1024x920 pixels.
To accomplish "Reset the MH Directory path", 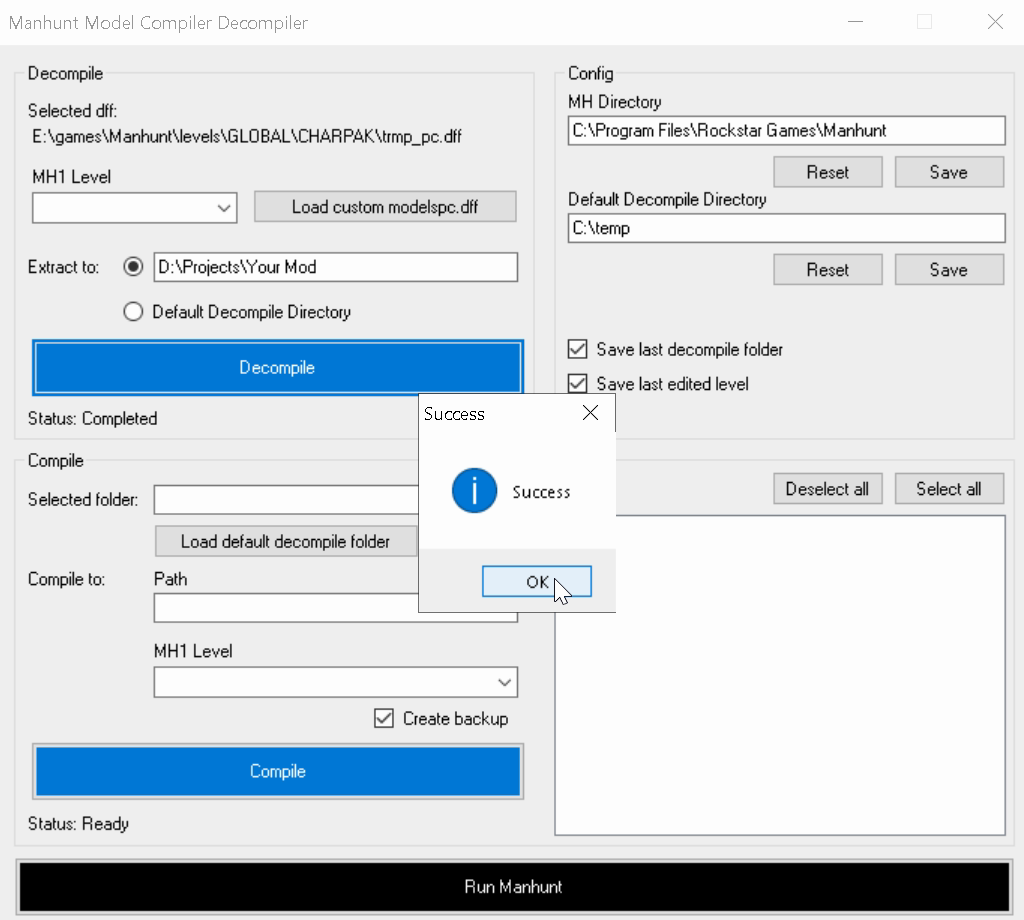I will point(827,172).
